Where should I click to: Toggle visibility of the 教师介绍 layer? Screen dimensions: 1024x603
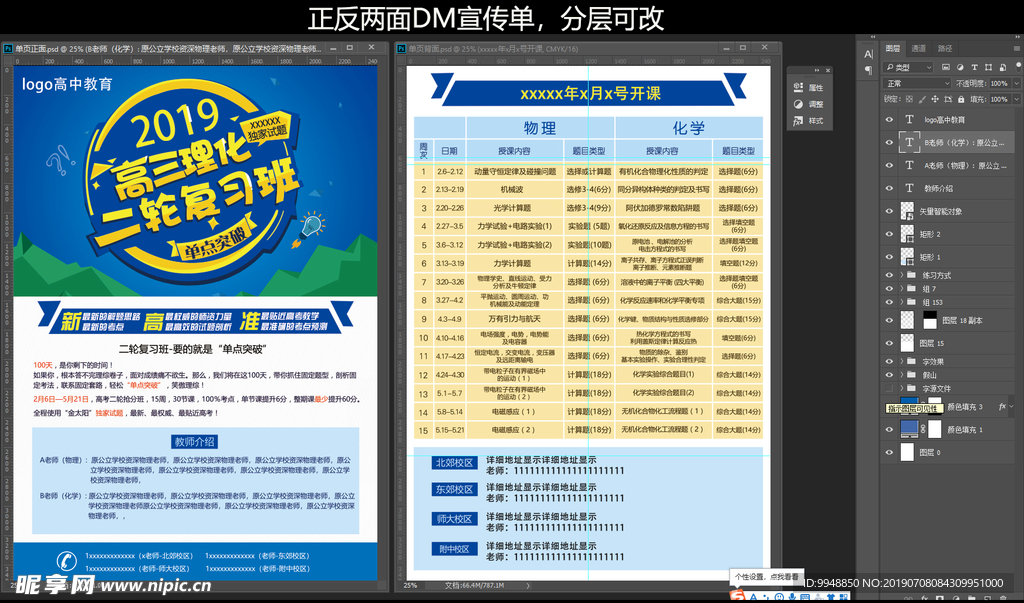[x=889, y=188]
